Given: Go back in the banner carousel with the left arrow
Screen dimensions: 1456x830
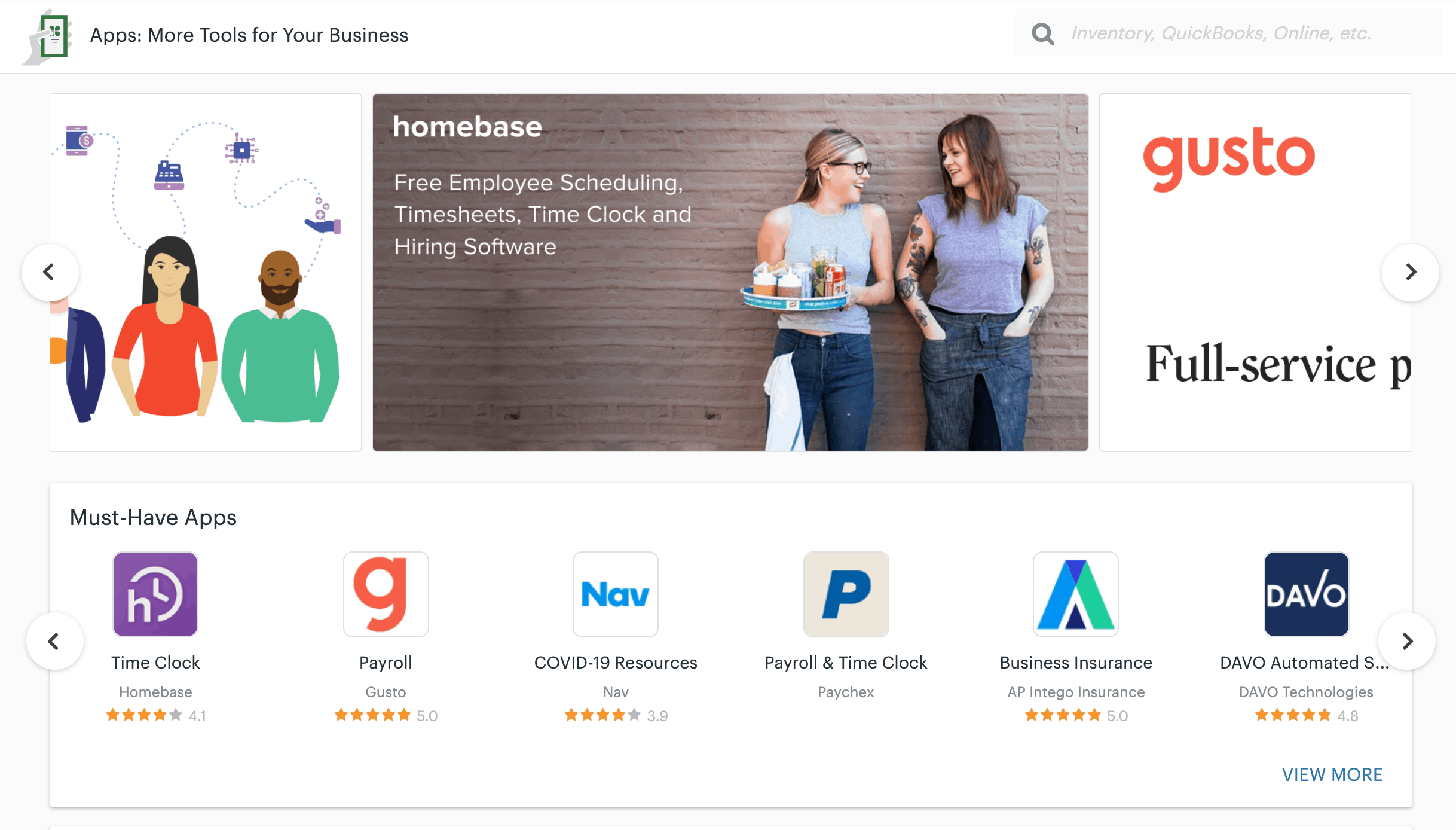Looking at the screenshot, I should 50,272.
